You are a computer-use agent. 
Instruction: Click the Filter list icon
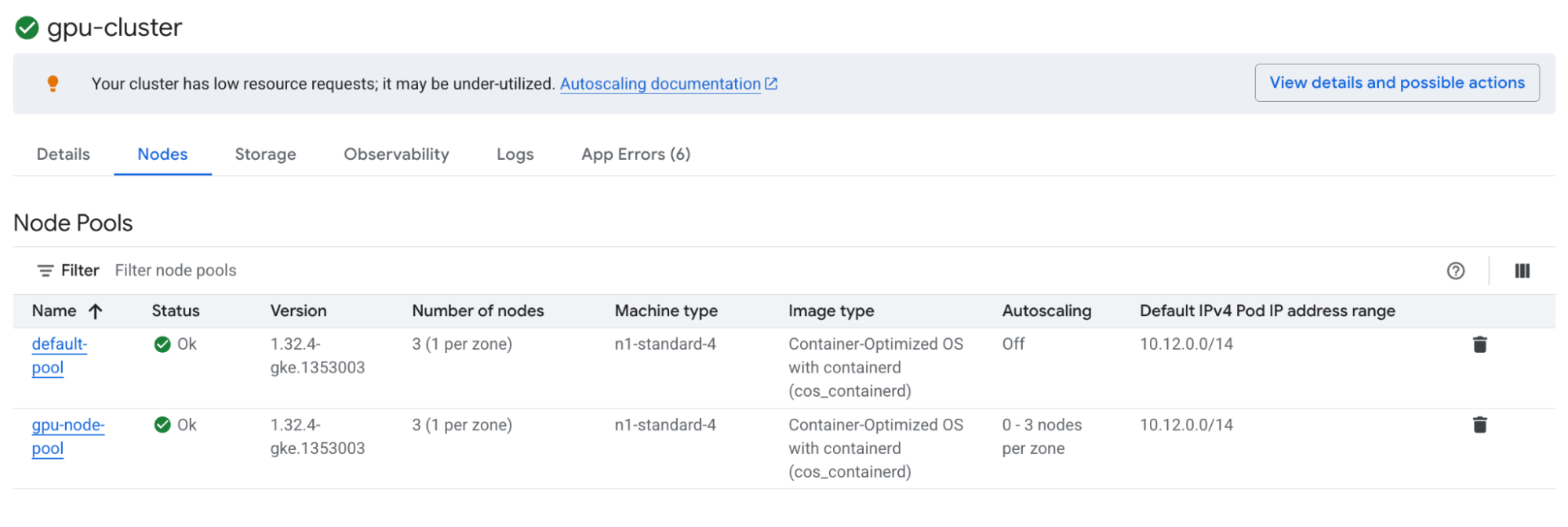[45, 271]
